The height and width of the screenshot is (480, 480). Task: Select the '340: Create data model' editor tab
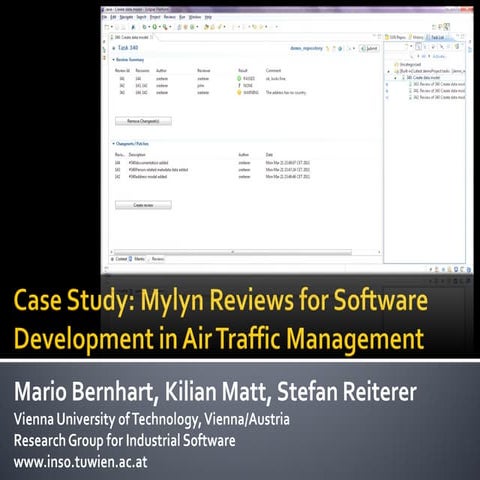click(131, 37)
